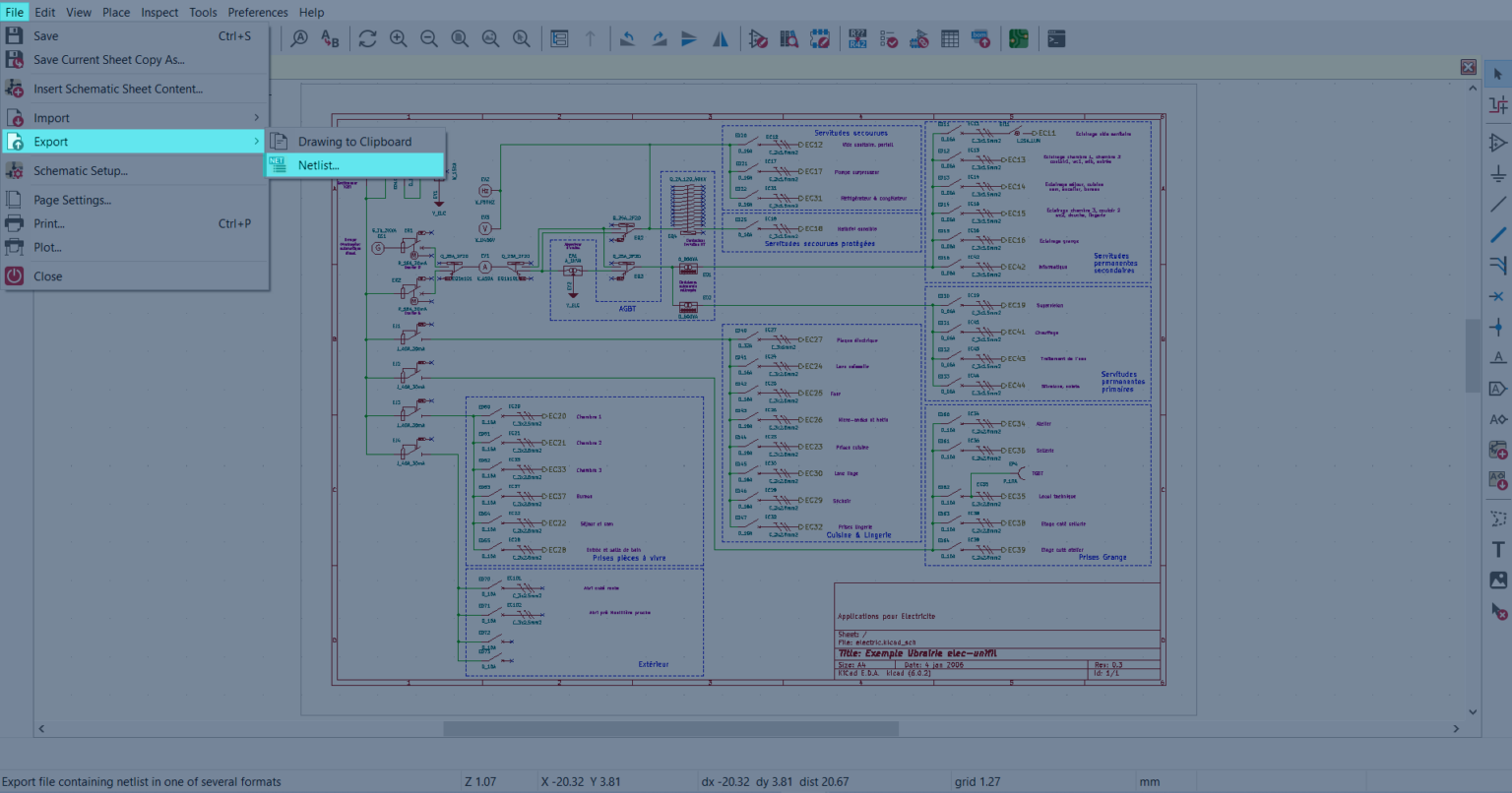
Task: Open the Tools menu
Action: coord(203,12)
